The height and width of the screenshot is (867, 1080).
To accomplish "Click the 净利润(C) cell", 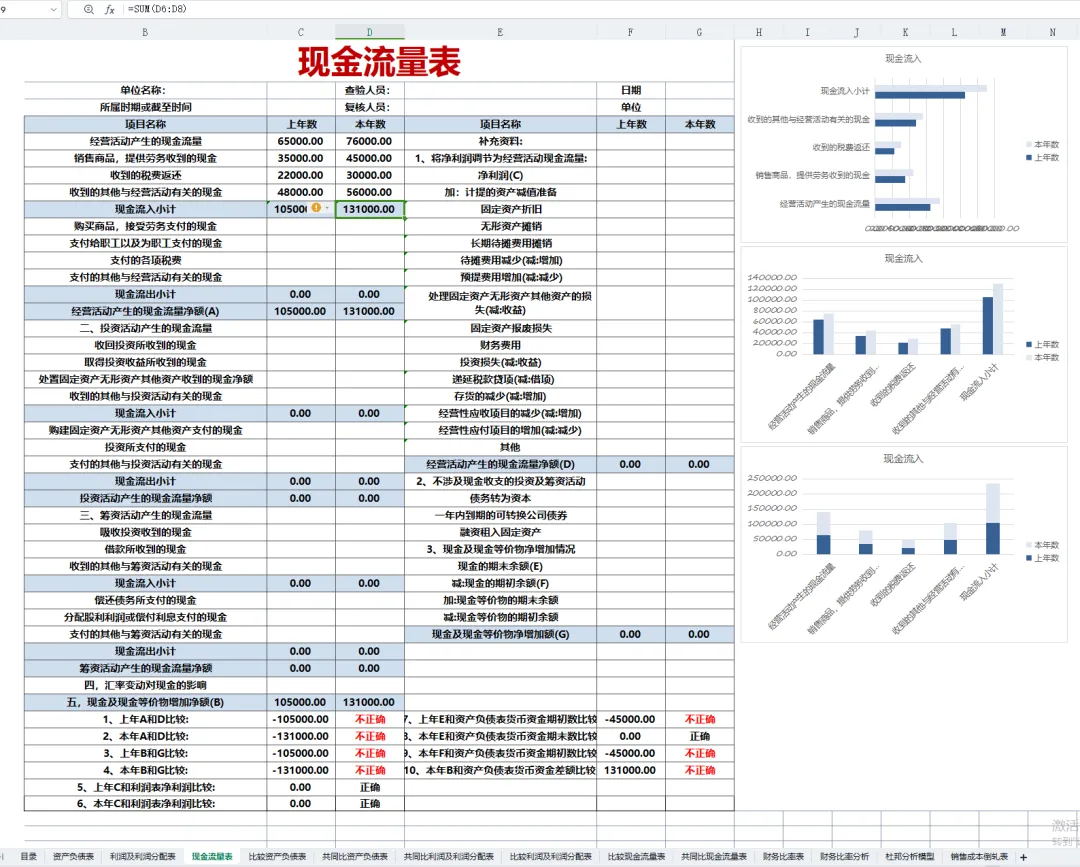I will pos(500,176).
